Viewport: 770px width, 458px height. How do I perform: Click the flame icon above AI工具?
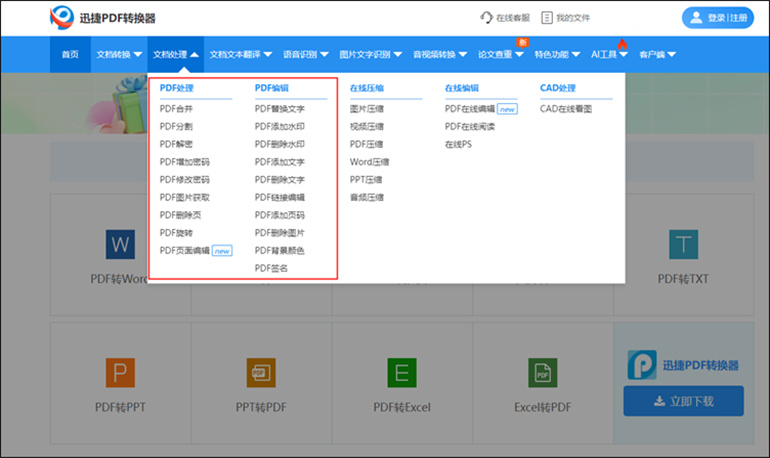pyautogui.click(x=622, y=45)
